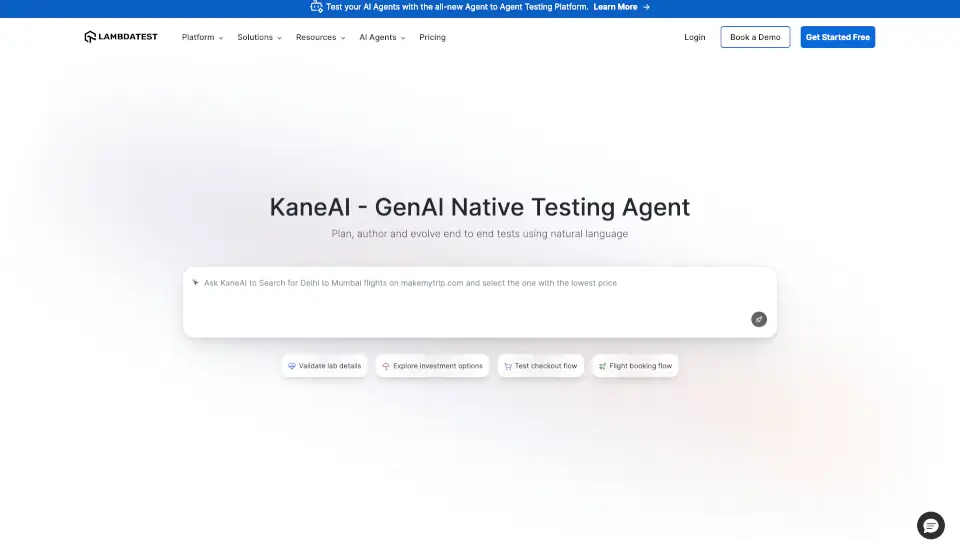960x540 pixels.
Task: Click the banner text about Agent Testing Platform
Action: (x=457, y=7)
